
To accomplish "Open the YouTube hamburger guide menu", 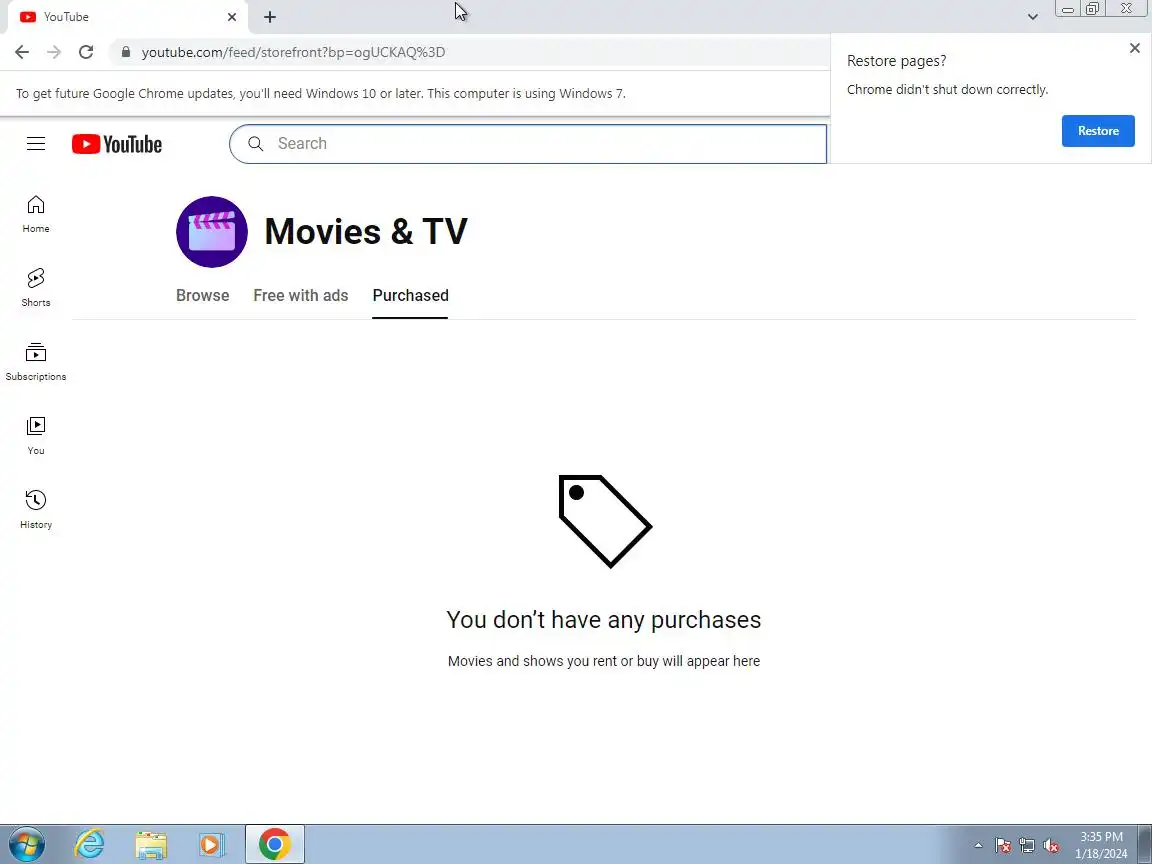I will coord(36,143).
